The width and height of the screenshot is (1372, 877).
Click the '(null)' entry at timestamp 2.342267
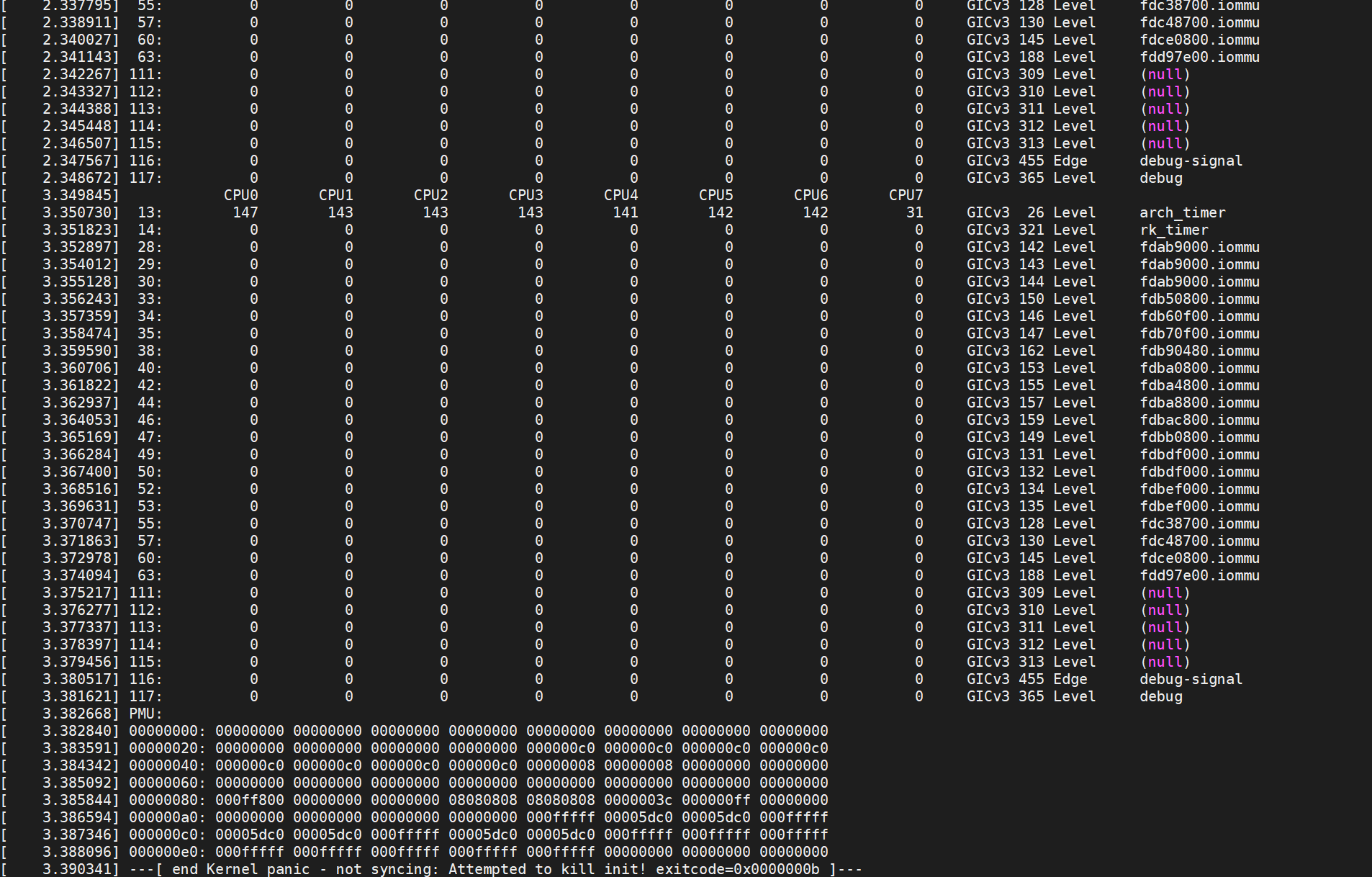pyautogui.click(x=1165, y=74)
